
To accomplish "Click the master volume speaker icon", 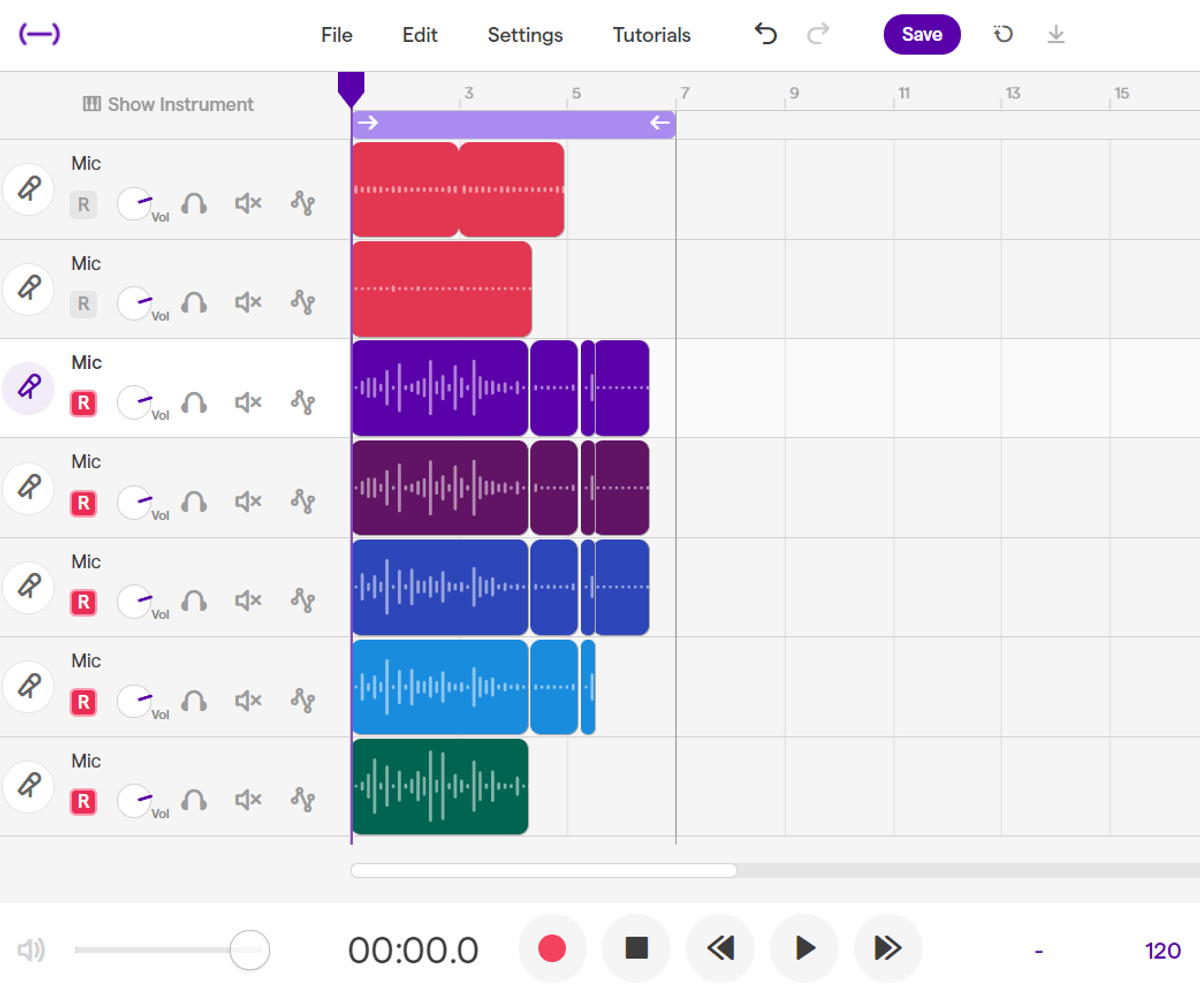I will pyautogui.click(x=32, y=950).
